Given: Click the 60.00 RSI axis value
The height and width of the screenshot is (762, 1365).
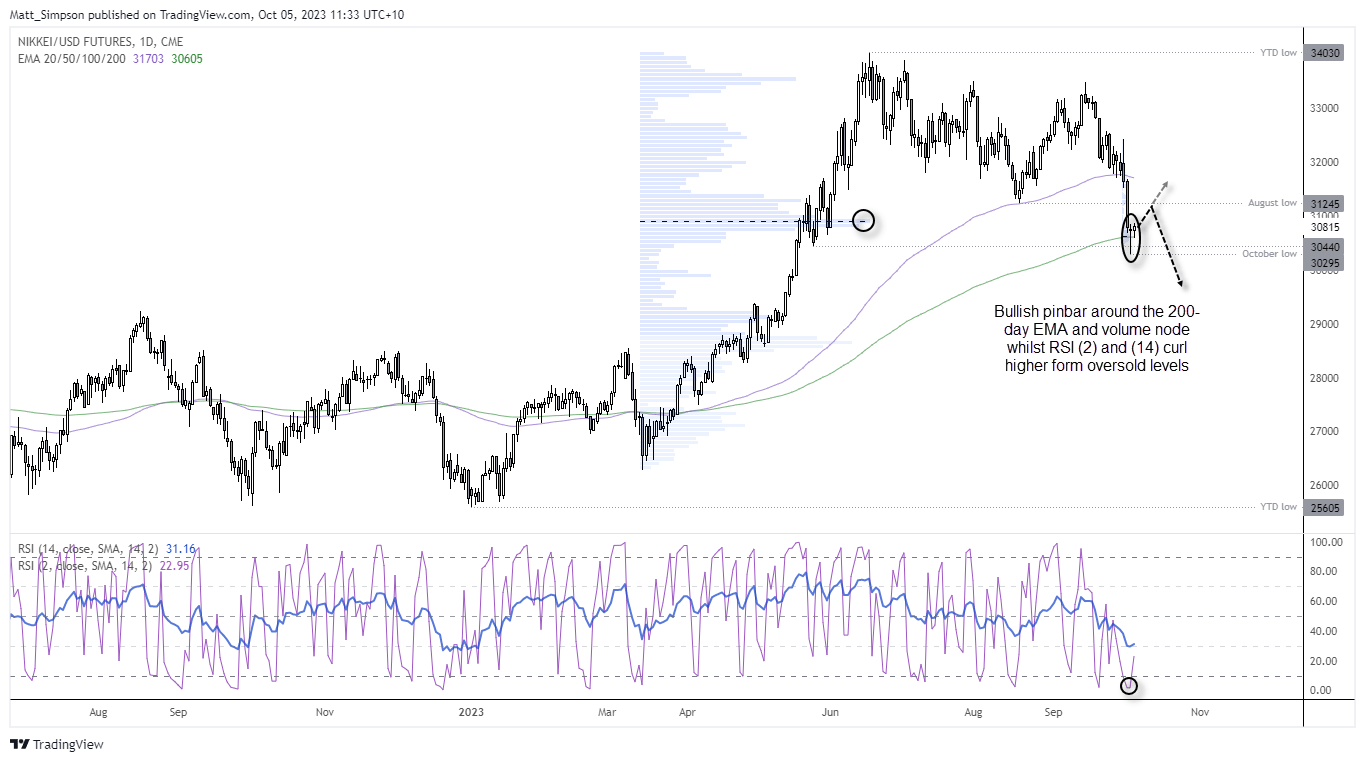Looking at the screenshot, I should 1326,602.
